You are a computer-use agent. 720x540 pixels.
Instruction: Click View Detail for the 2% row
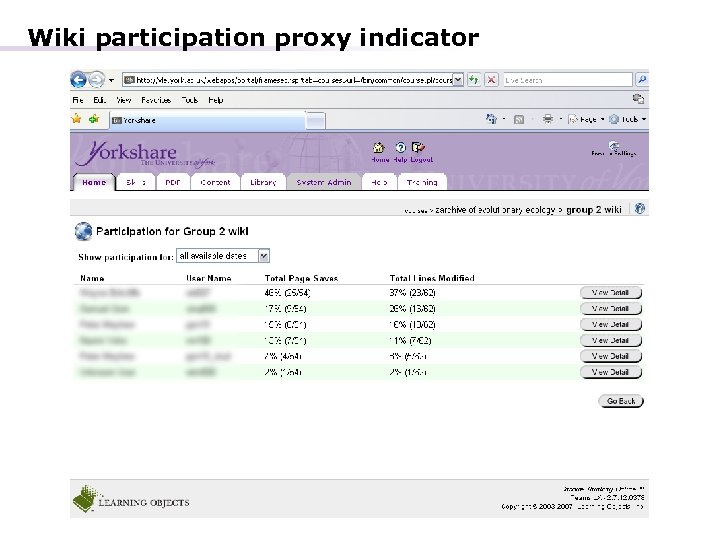coord(611,372)
